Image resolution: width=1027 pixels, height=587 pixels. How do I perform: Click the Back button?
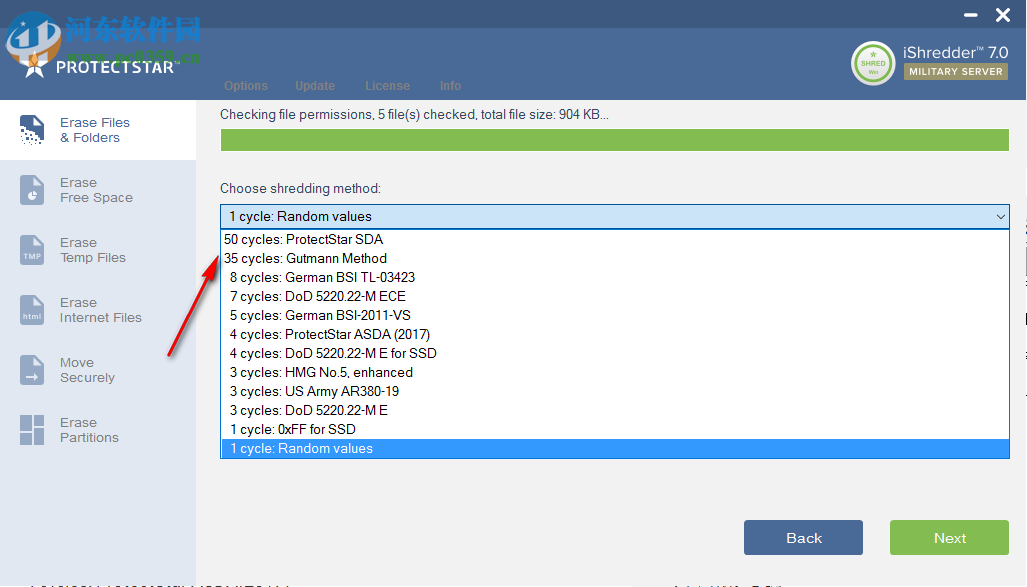803,538
